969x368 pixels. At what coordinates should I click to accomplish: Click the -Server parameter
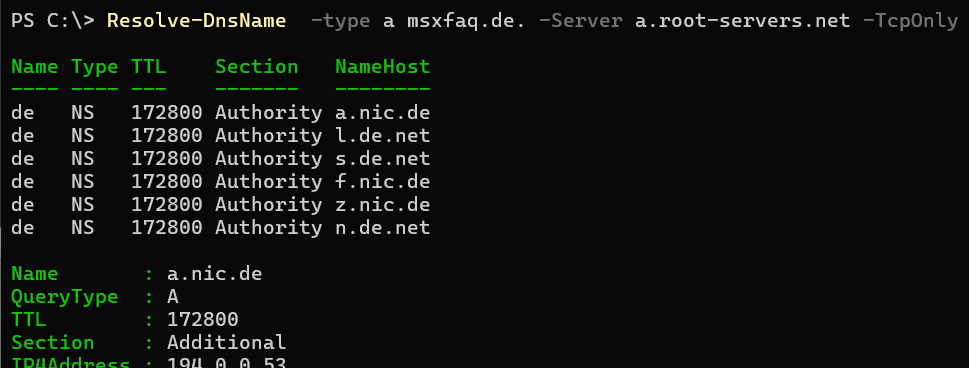pos(581,21)
